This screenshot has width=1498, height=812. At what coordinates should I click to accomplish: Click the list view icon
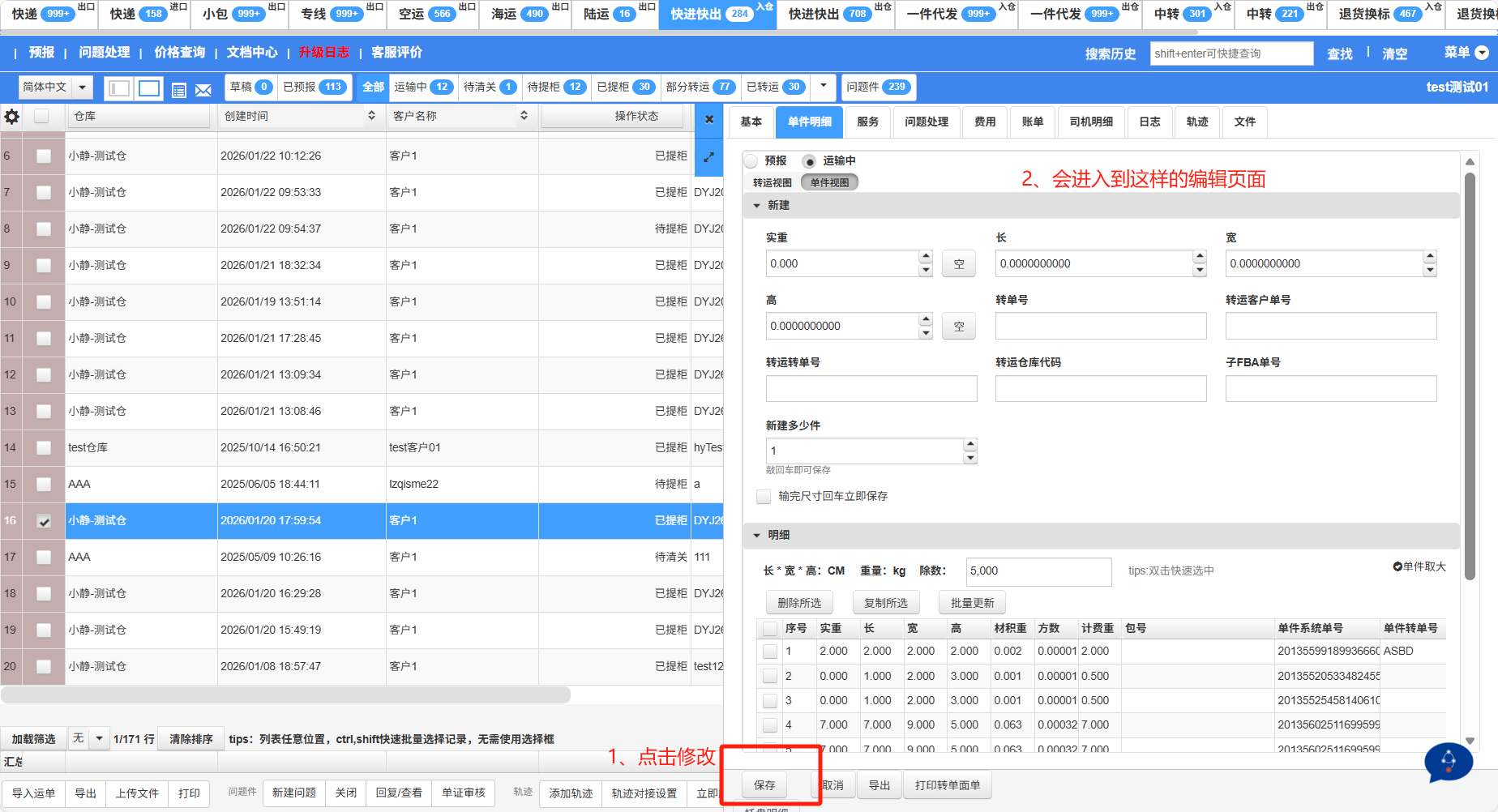click(179, 90)
